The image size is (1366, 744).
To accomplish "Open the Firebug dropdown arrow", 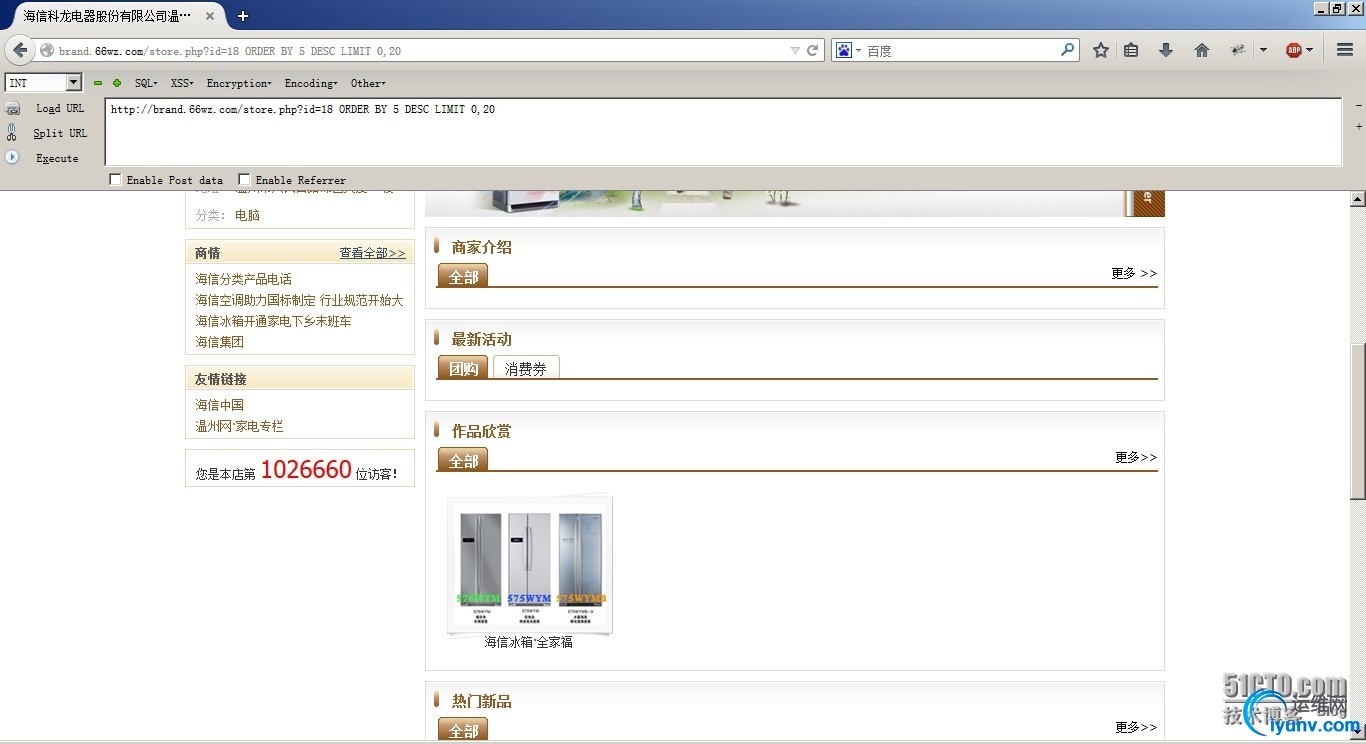I will point(1263,50).
